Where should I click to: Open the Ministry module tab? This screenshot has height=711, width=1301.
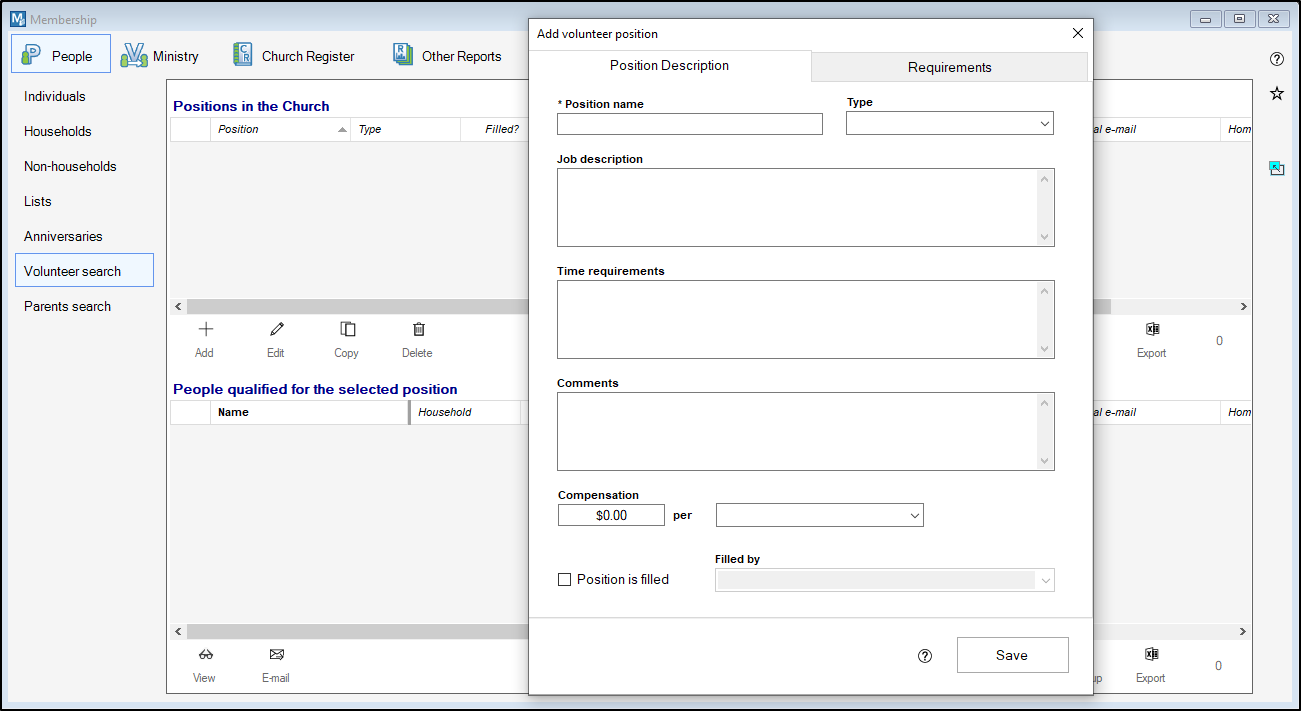(160, 56)
